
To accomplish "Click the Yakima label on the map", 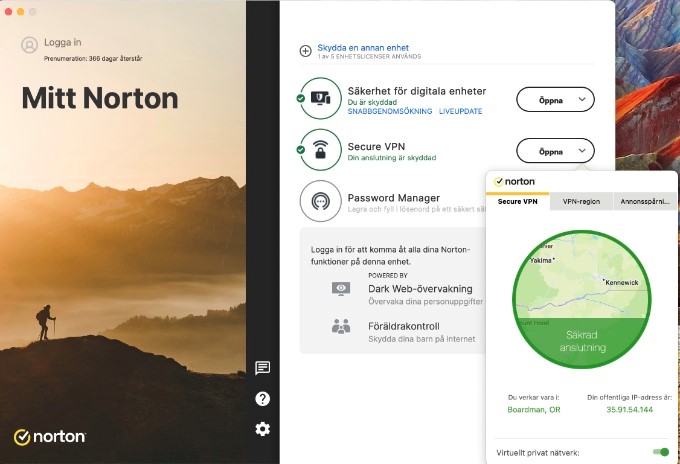I will (541, 261).
